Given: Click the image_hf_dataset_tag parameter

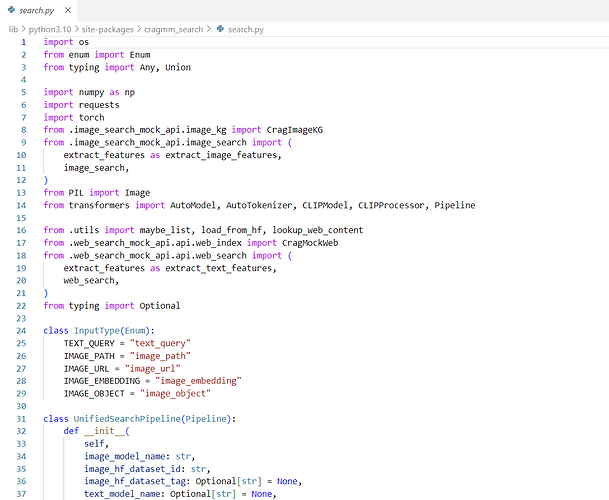Looking at the screenshot, I should click(135, 481).
